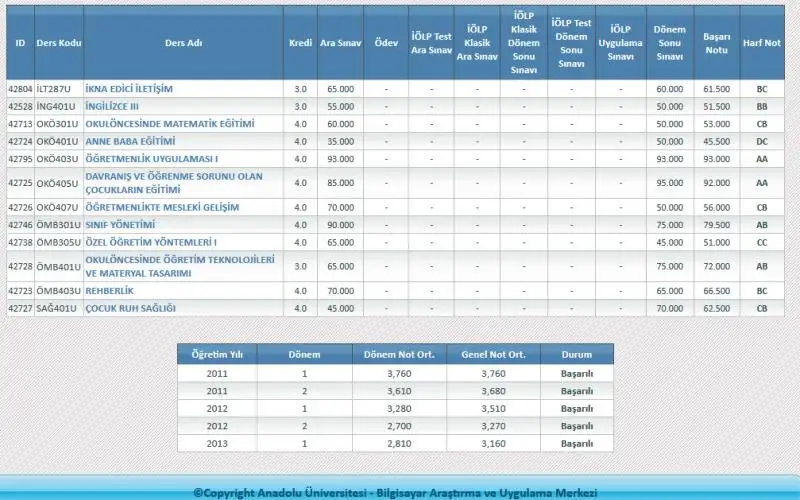The image size is (800, 500).
Task: Open the SINIF YÖNETİMİ course
Action: click(120, 225)
